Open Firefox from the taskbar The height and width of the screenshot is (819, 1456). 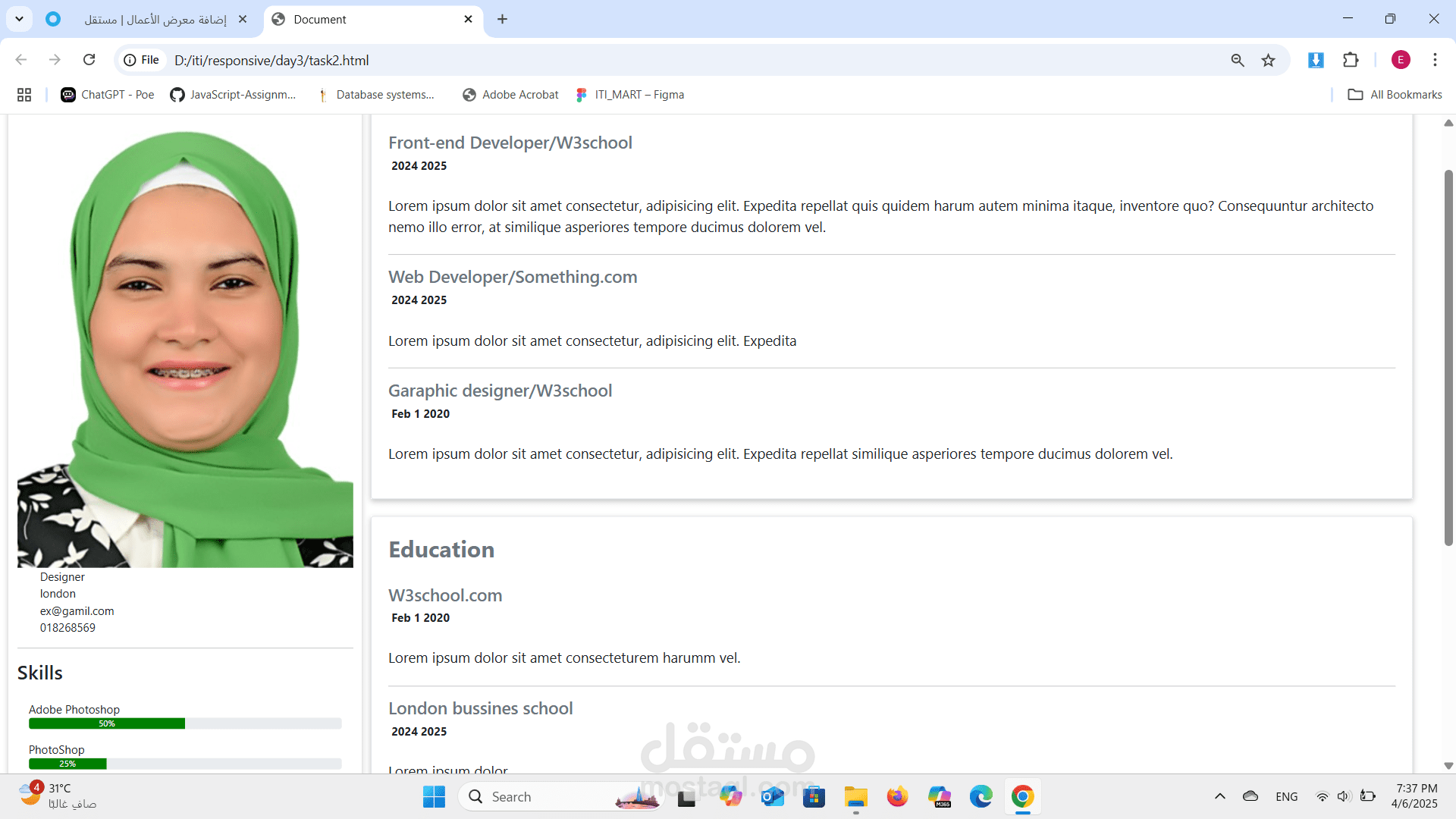pyautogui.click(x=897, y=797)
